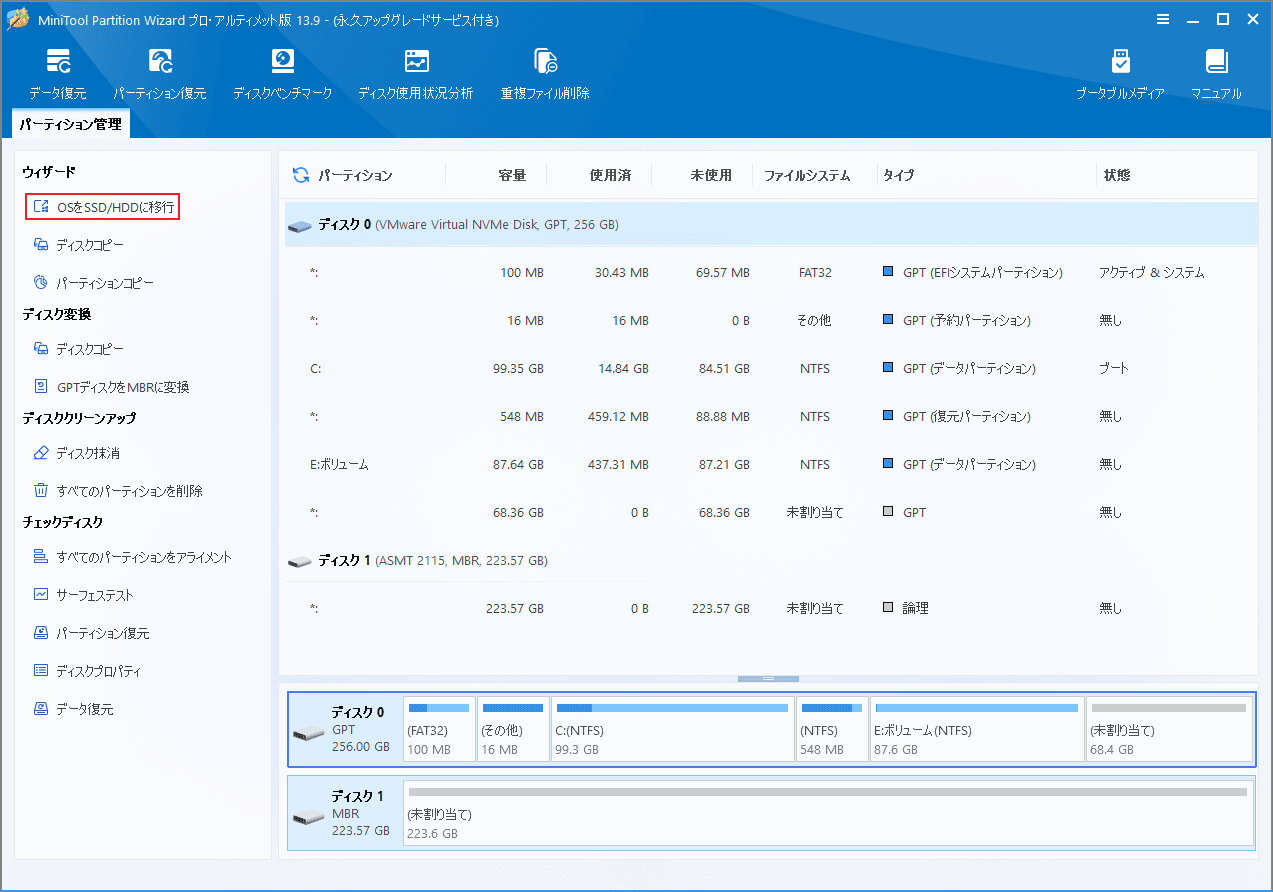
Task: Open ディスクプロパティ
Action: (x=87, y=671)
